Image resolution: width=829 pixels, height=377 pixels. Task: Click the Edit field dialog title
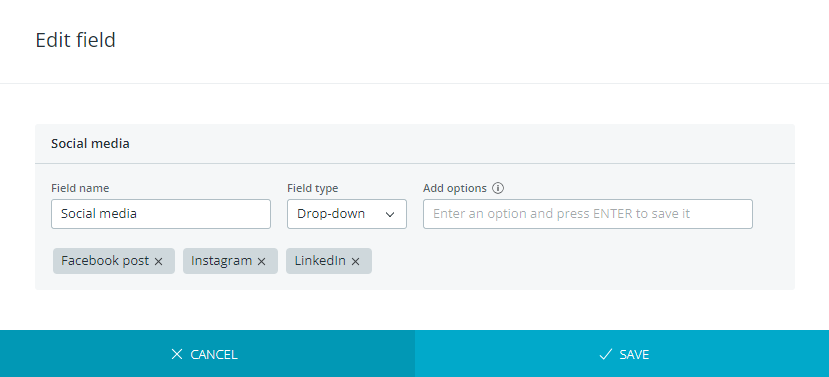(x=76, y=40)
